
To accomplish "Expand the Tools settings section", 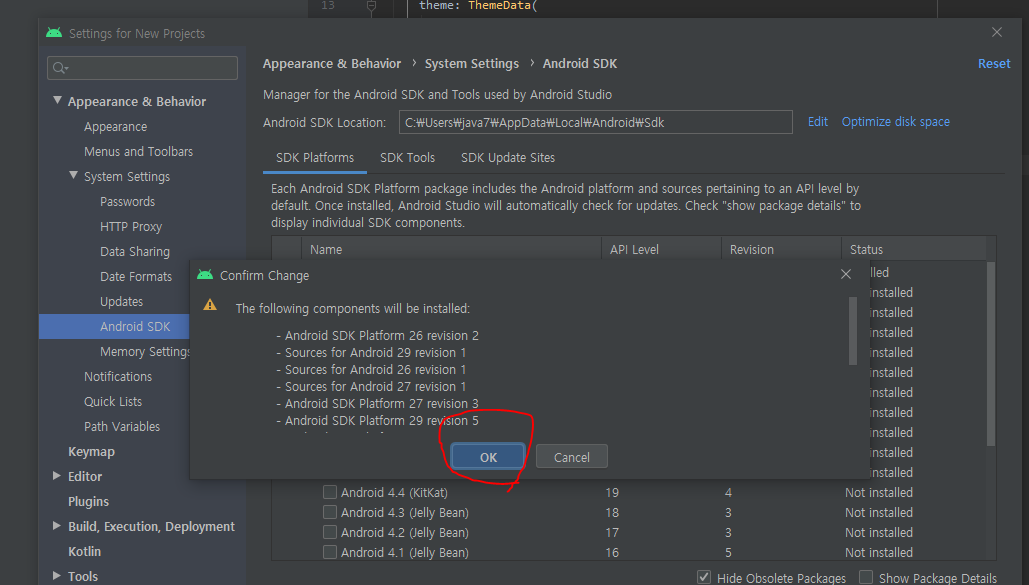I will point(57,575).
